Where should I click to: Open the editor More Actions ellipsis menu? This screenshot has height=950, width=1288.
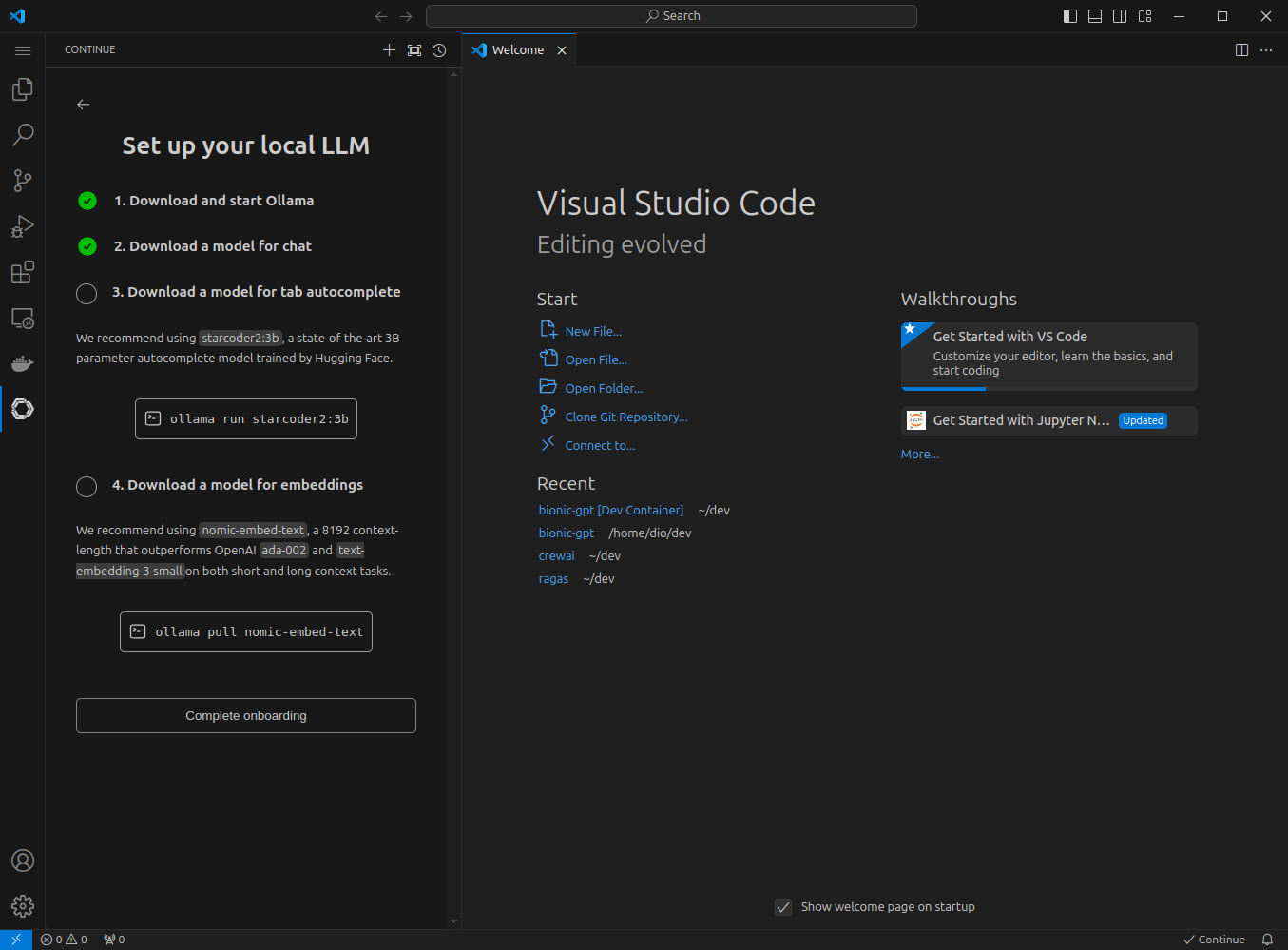click(1266, 50)
